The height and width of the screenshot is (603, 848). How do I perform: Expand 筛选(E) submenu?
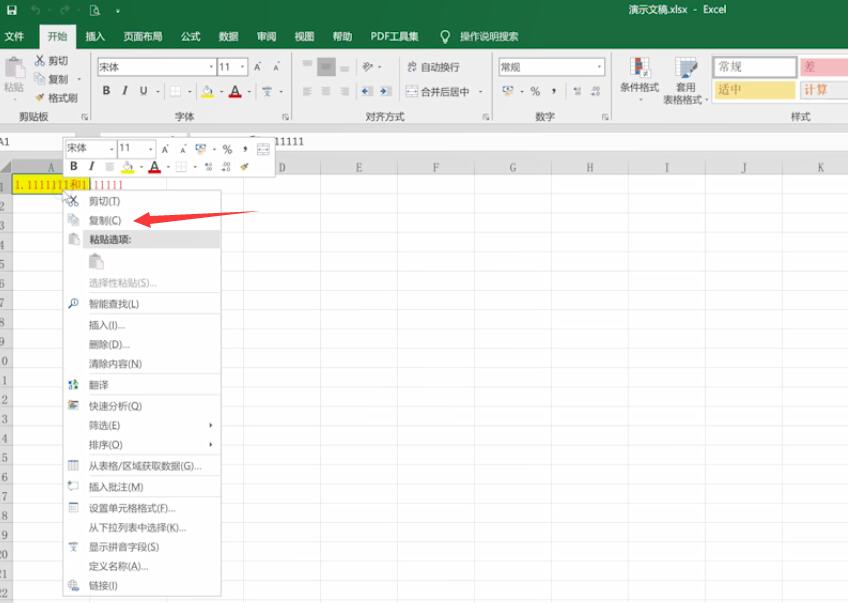click(x=142, y=426)
